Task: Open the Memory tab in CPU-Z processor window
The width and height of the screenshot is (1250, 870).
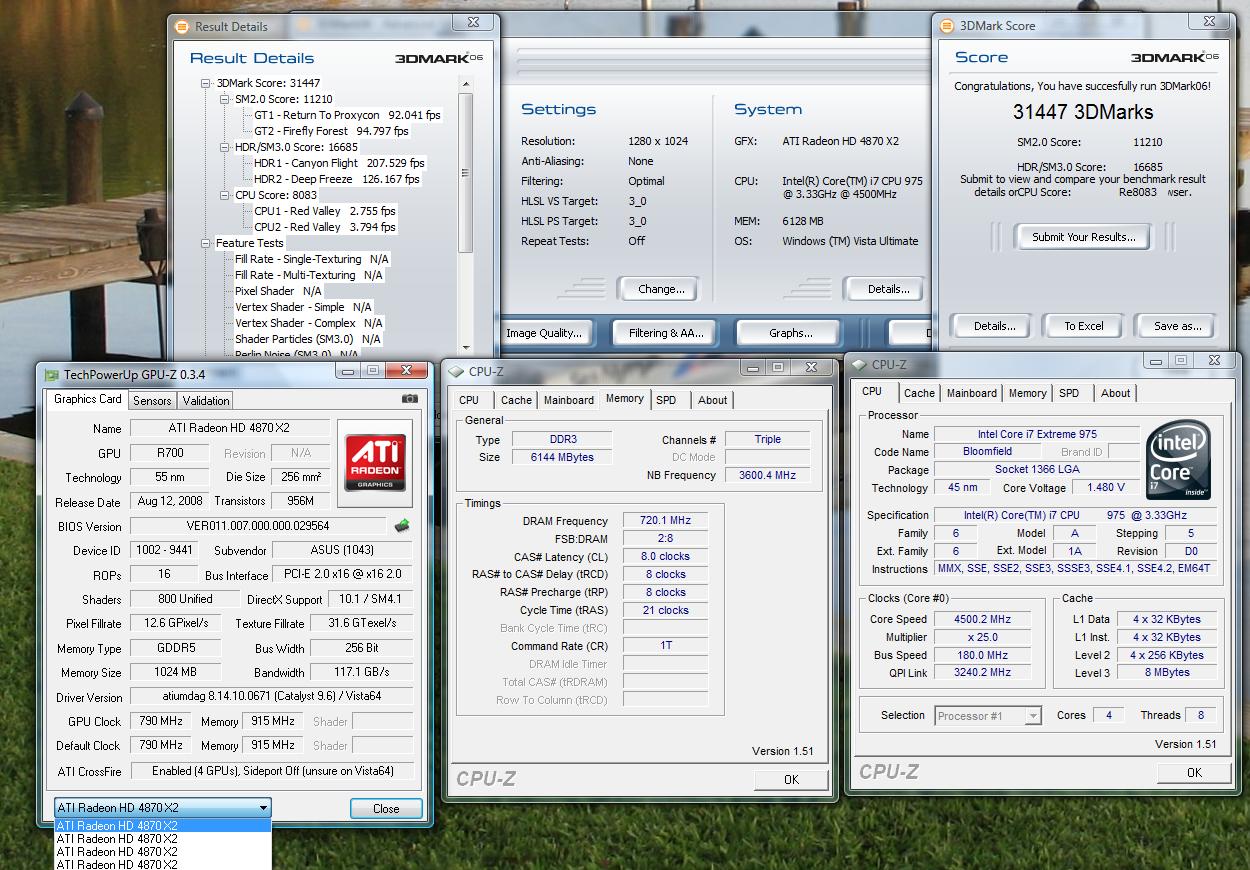Action: pos(1027,393)
